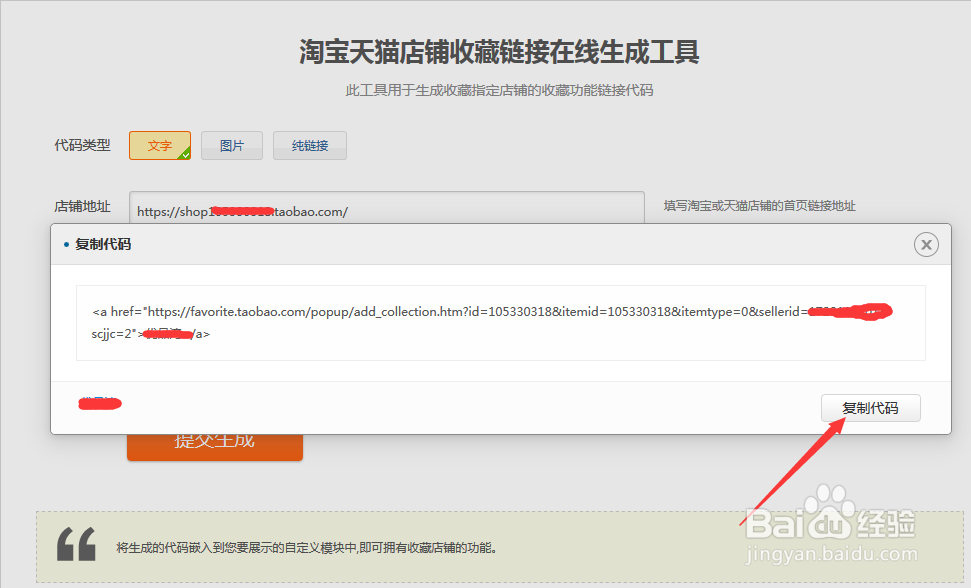Toggle the 文字 selection state
Screen dimensions: 971x588
tap(160, 145)
